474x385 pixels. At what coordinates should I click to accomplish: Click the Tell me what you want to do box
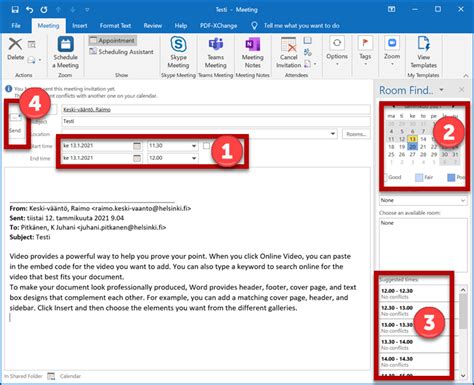pos(302,26)
